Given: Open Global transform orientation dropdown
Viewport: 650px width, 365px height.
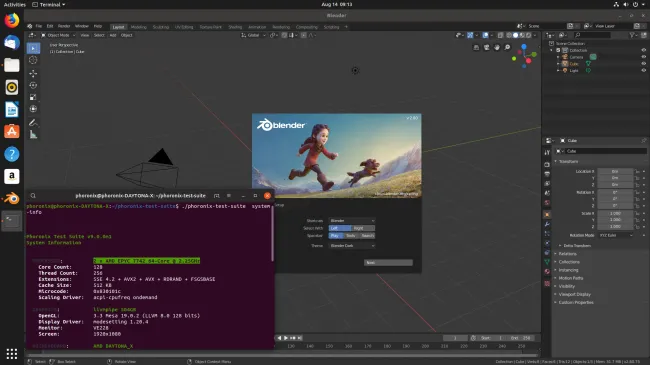Looking at the screenshot, I should tap(253, 35).
